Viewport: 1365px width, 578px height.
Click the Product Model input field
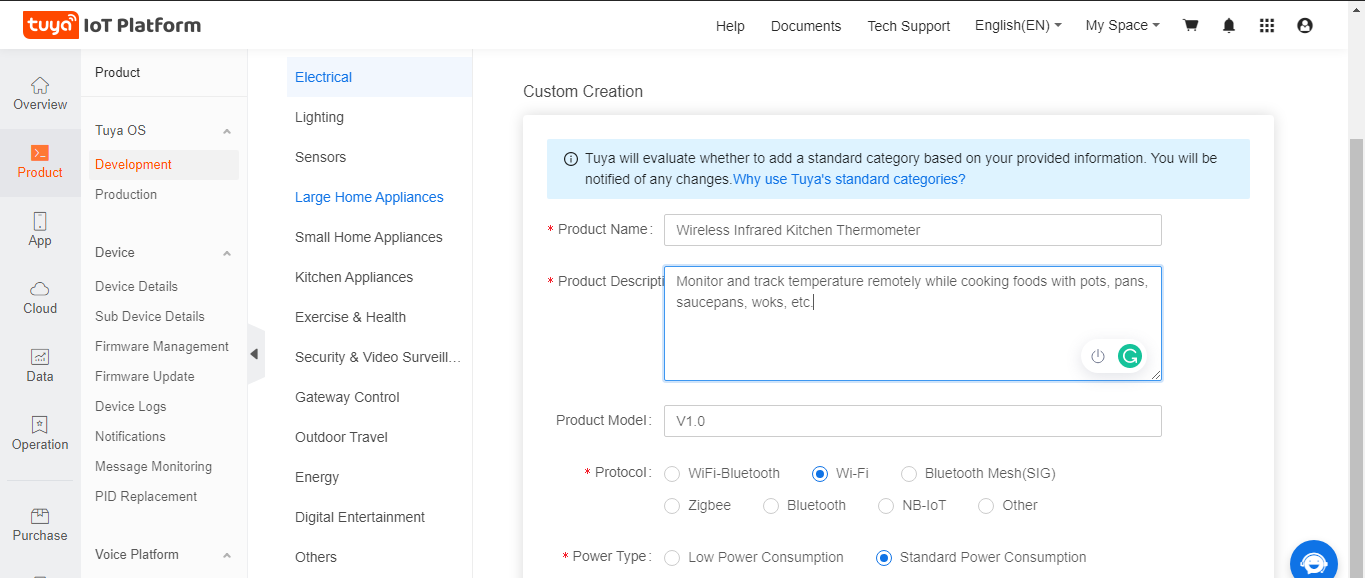click(912, 421)
